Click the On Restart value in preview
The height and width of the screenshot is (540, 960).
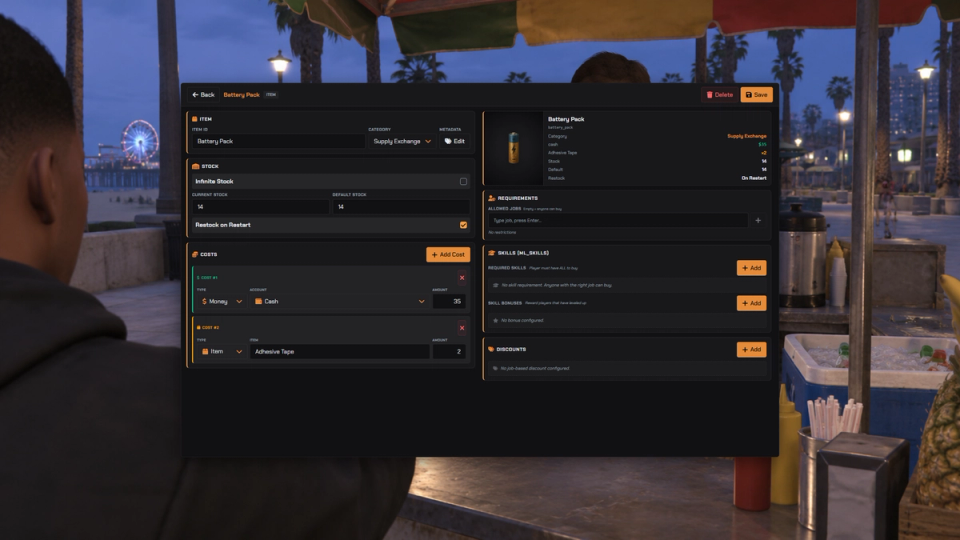click(x=754, y=178)
